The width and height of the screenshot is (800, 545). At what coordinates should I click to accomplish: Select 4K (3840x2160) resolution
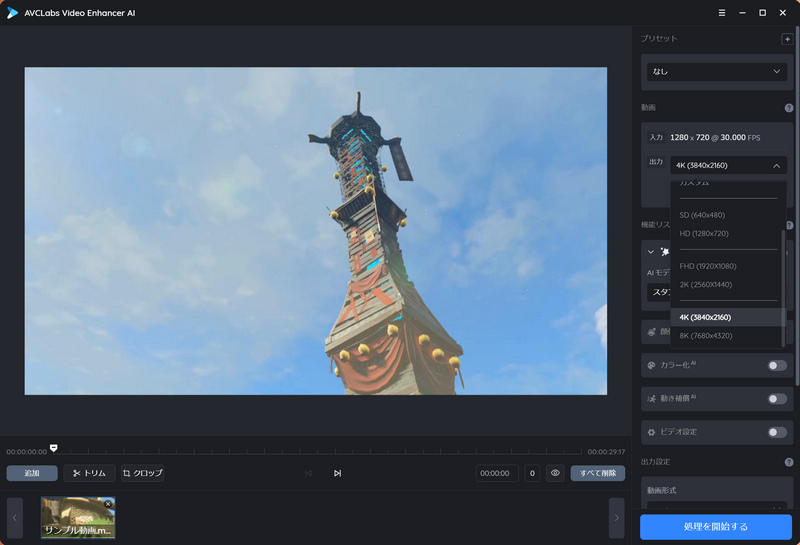pos(728,317)
